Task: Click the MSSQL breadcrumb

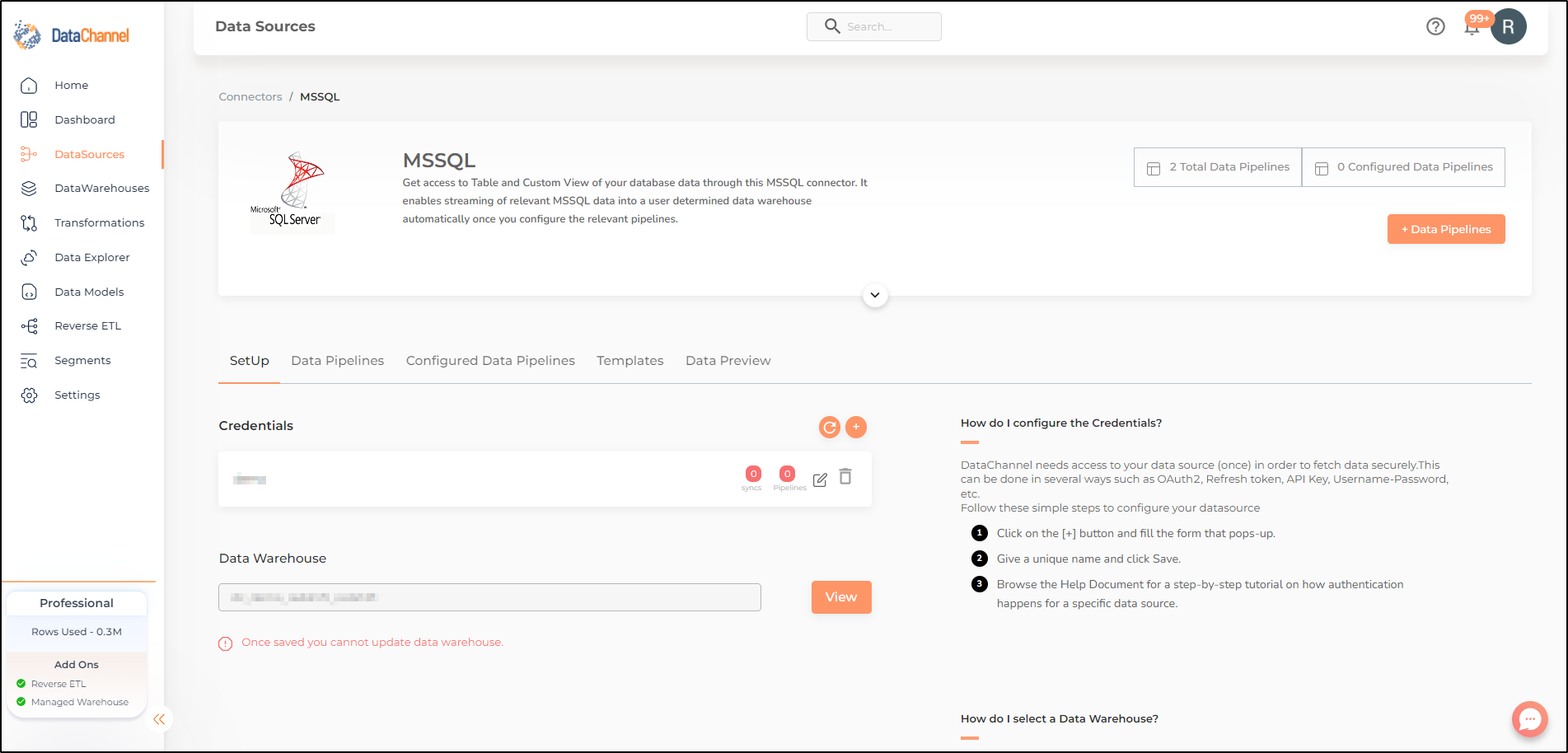Action: click(x=320, y=96)
